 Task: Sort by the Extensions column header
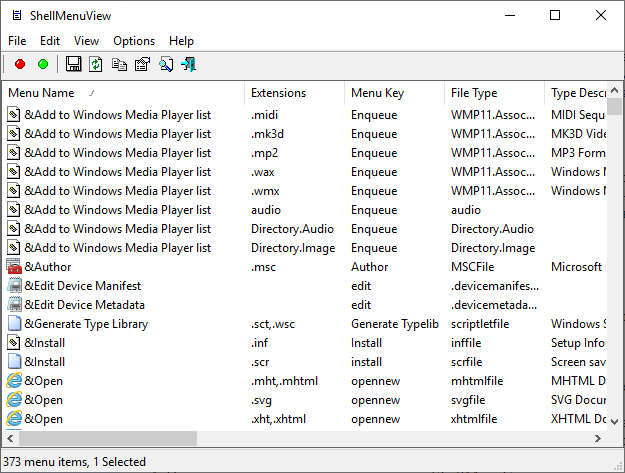click(x=295, y=93)
